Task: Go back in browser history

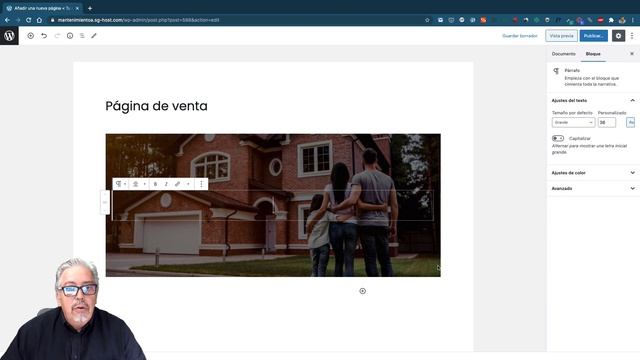Action: pyautogui.click(x=7, y=20)
